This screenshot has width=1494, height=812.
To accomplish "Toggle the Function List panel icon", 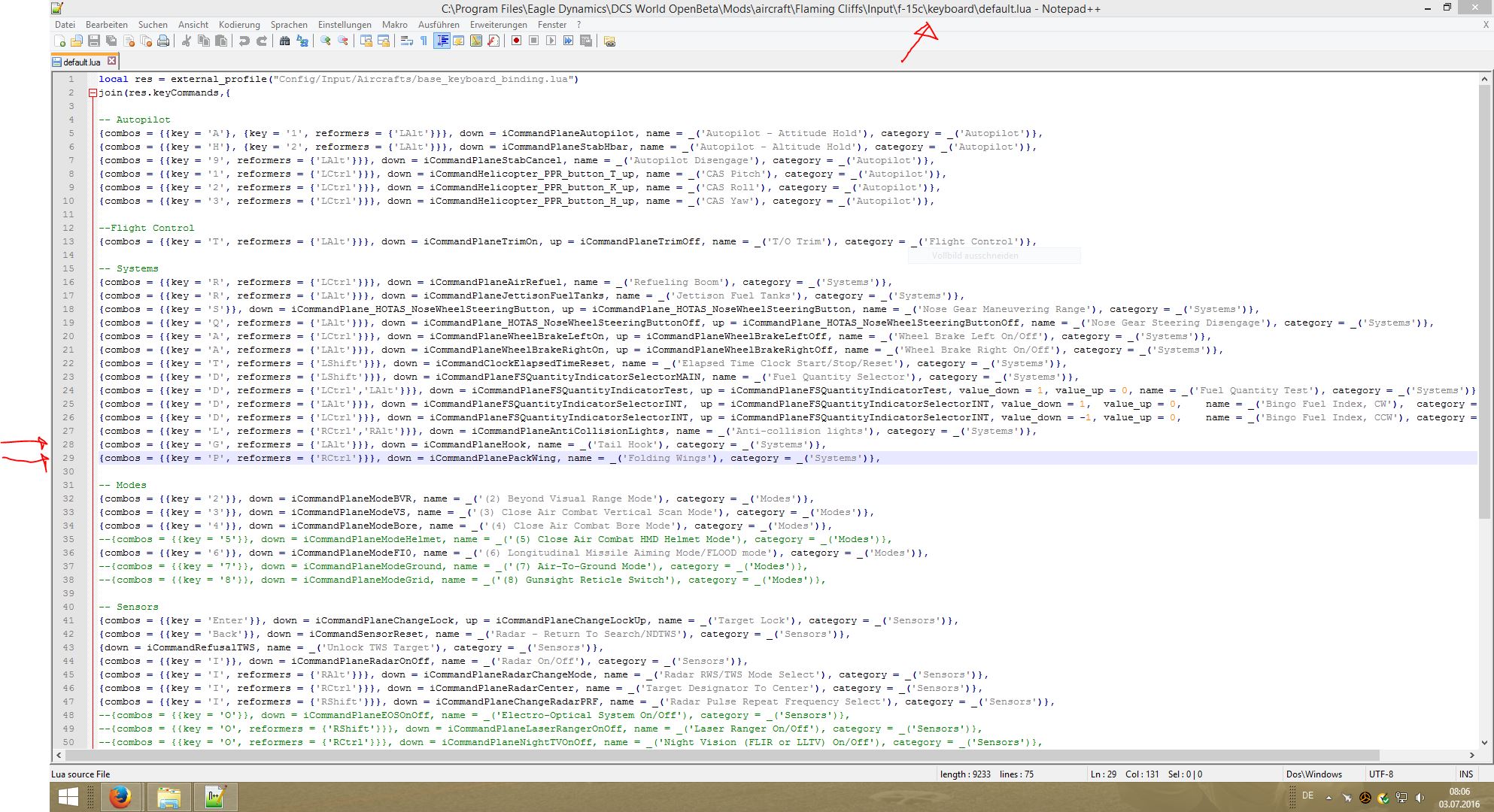I will pyautogui.click(x=493, y=41).
